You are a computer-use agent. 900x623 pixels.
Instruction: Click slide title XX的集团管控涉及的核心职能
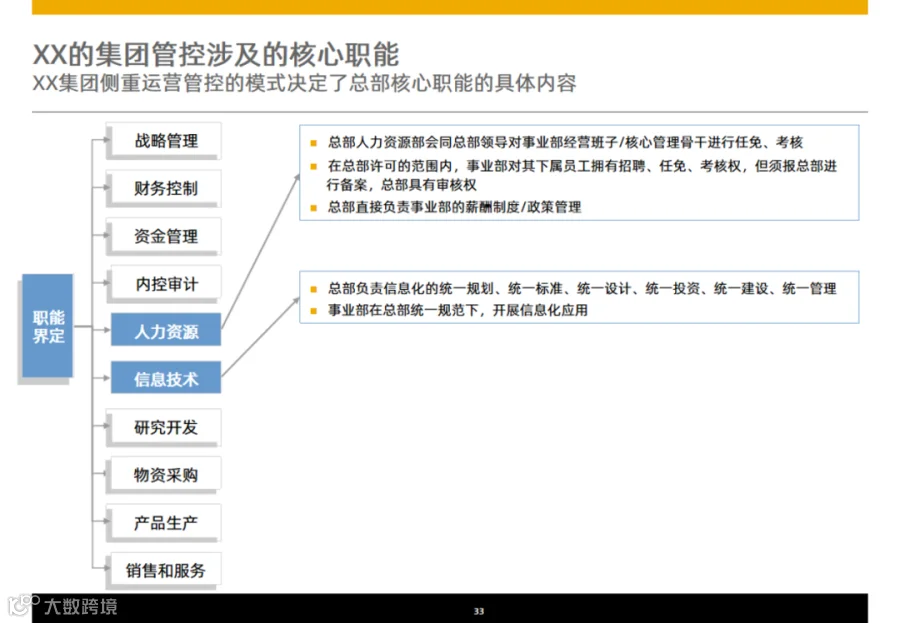216,55
